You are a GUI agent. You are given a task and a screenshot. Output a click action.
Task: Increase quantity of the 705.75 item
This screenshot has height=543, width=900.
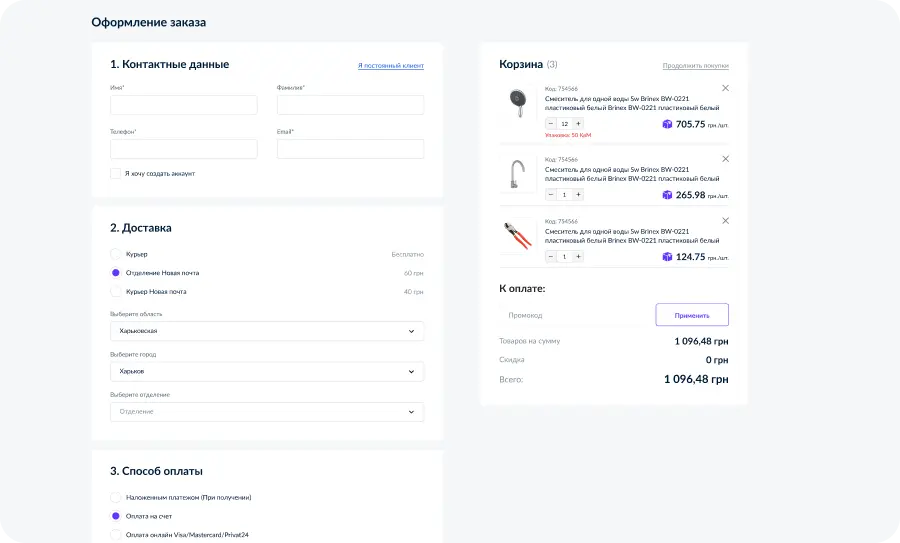pyautogui.click(x=579, y=123)
